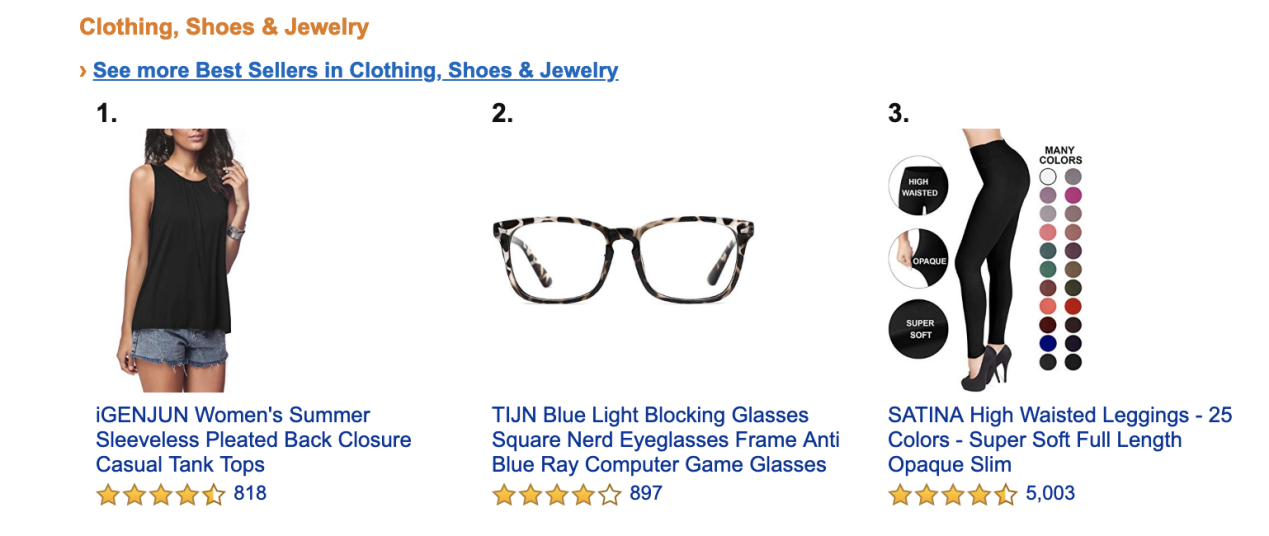Click the Super Soft circular badge

919,329
